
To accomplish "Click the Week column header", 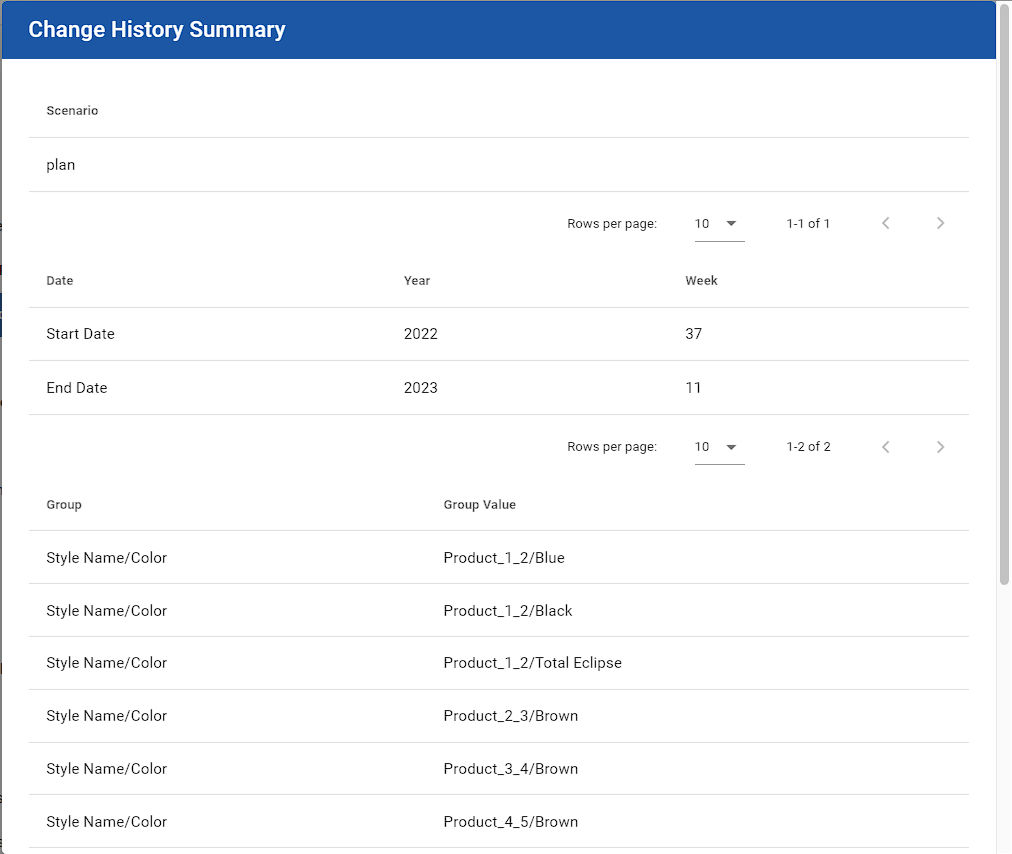I will 701,281.
